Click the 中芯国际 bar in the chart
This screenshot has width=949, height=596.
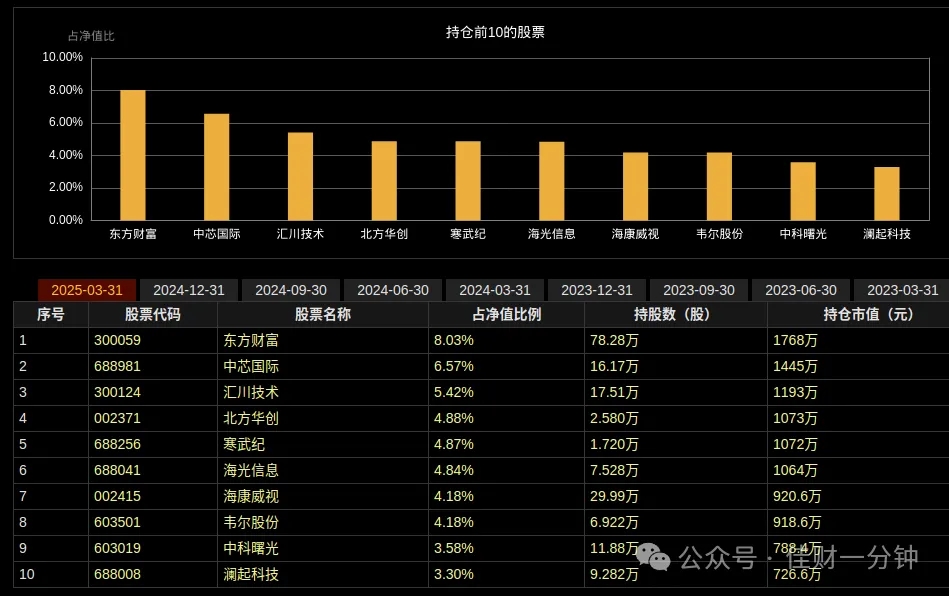(217, 167)
